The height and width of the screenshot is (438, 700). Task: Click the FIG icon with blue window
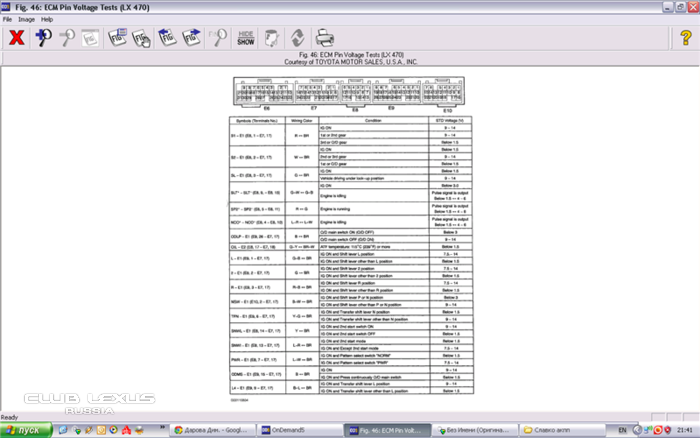click(x=118, y=38)
